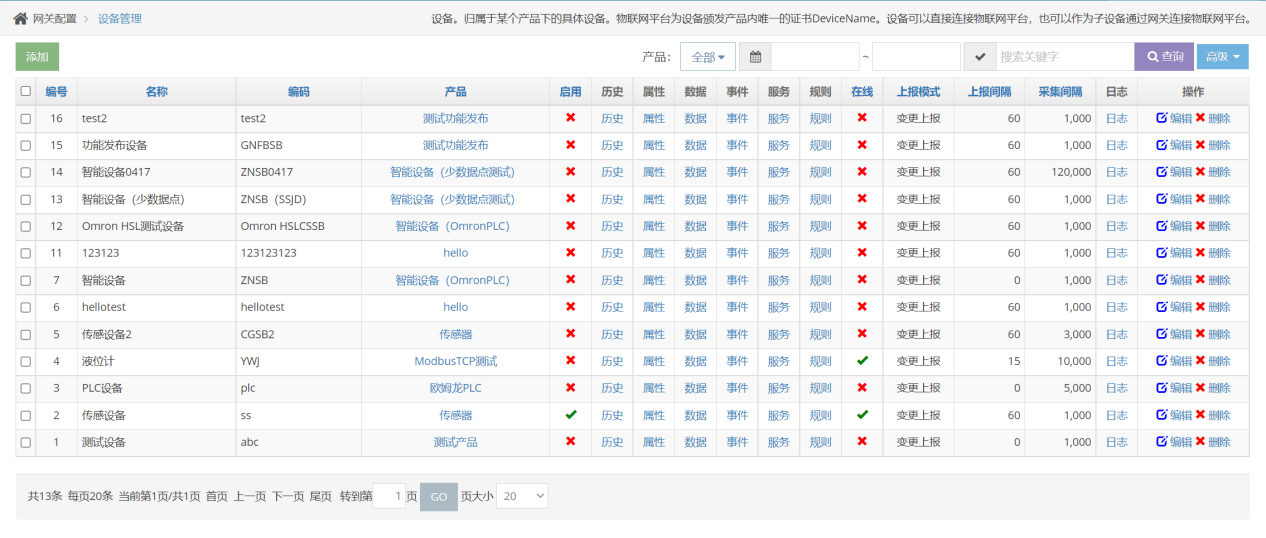
Task: Open the page size dropdown showing 20
Action: [x=522, y=496]
